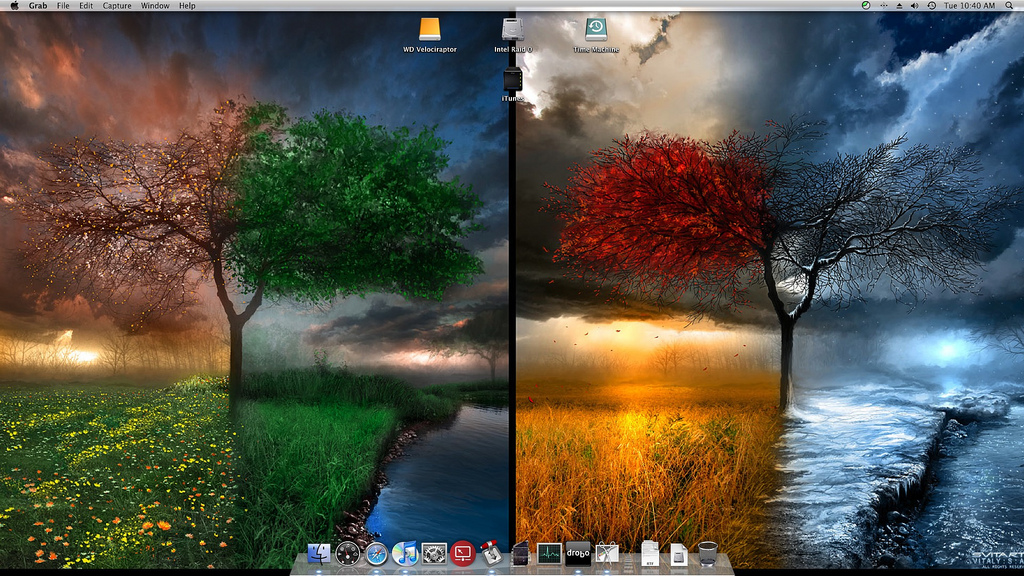The height and width of the screenshot is (576, 1024).
Task: Open Activity Monitor from the Dock
Action: 549,554
